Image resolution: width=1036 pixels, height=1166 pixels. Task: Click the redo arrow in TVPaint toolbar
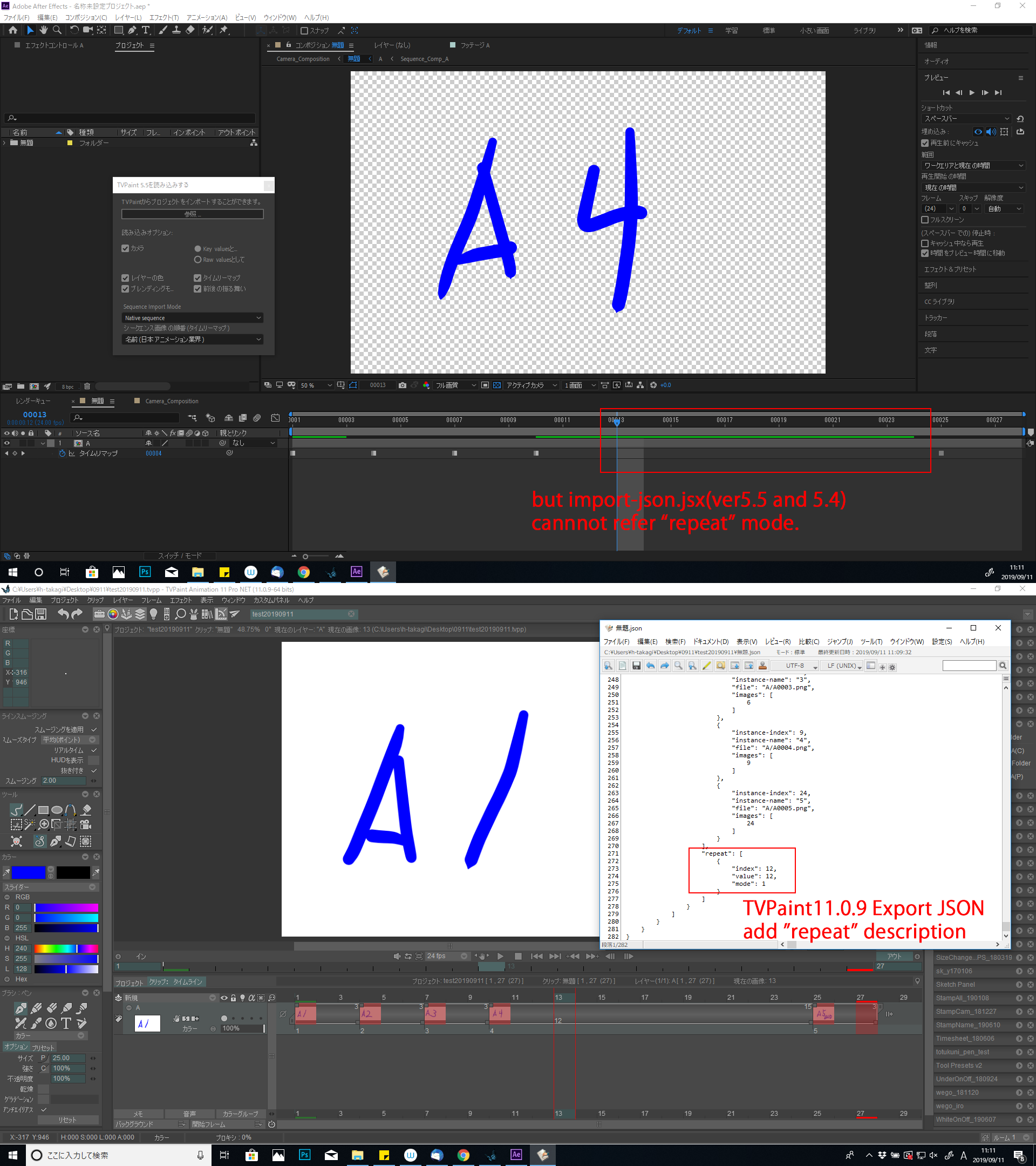(x=77, y=614)
